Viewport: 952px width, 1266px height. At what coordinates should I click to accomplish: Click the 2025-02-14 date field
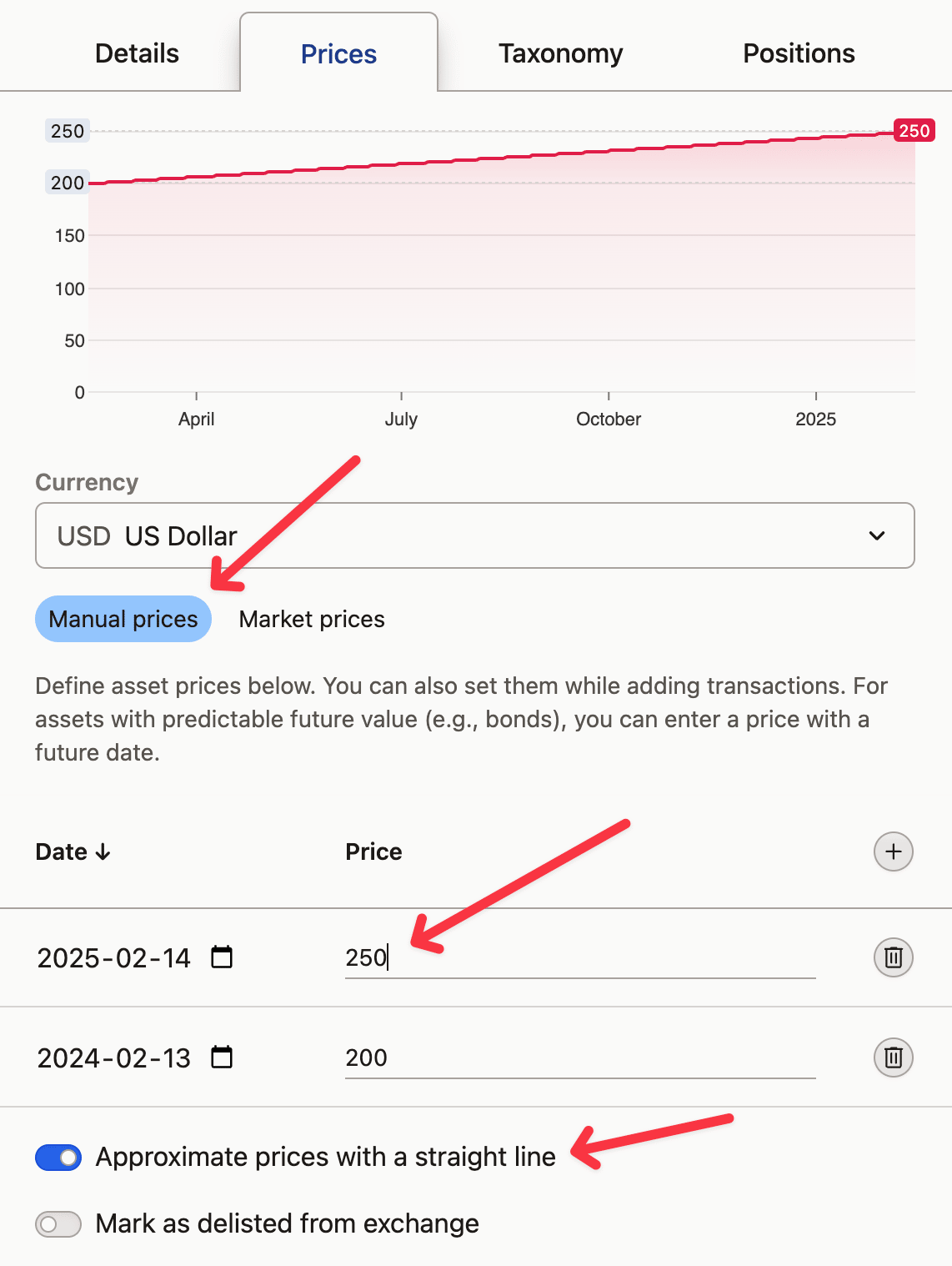point(114,957)
